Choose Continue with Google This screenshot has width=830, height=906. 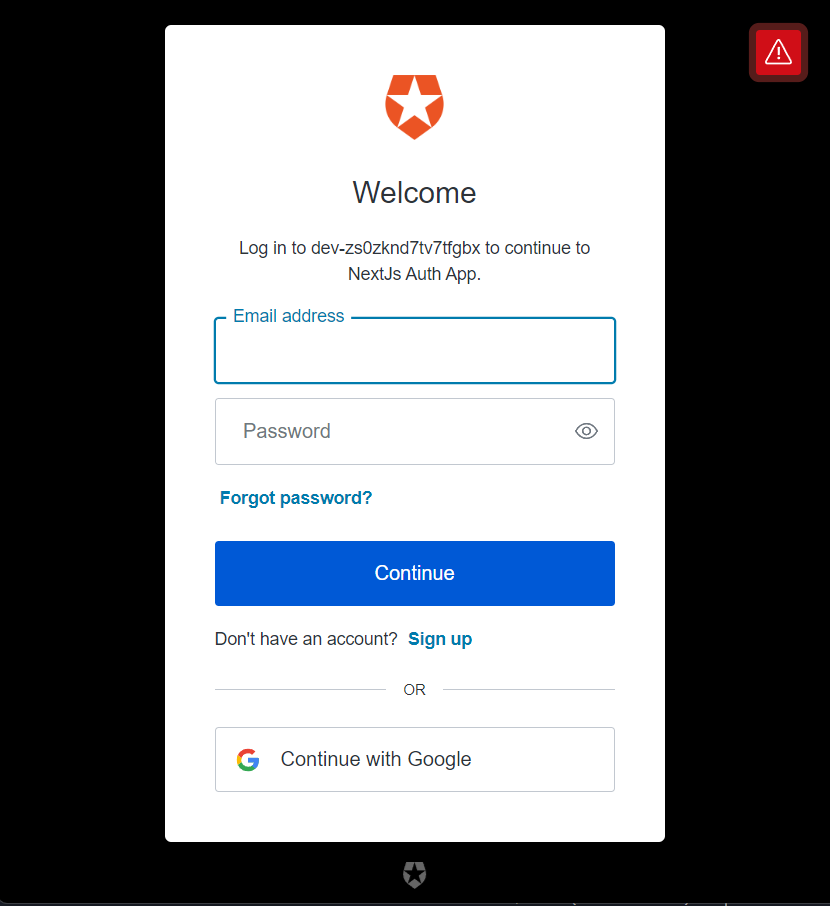click(x=414, y=759)
